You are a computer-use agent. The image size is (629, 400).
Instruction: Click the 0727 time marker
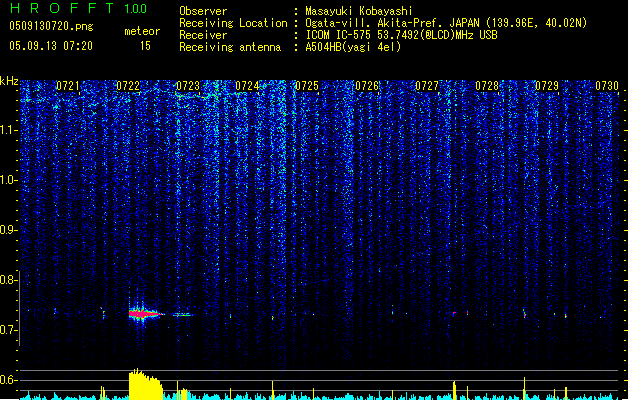[427, 86]
